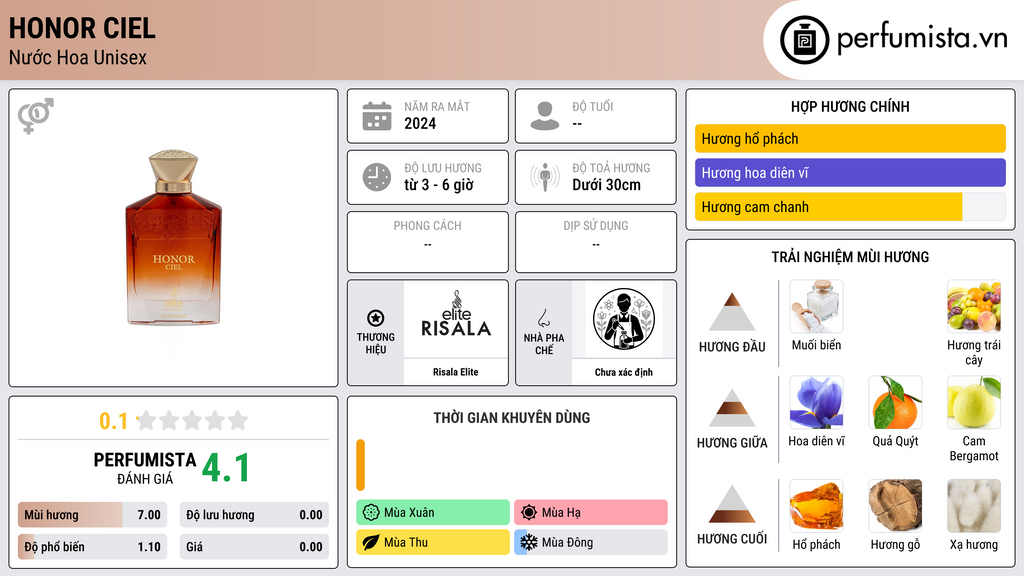Click the person icon beside Độ tuổi
Viewport: 1024px width, 576px height.
pos(545,116)
